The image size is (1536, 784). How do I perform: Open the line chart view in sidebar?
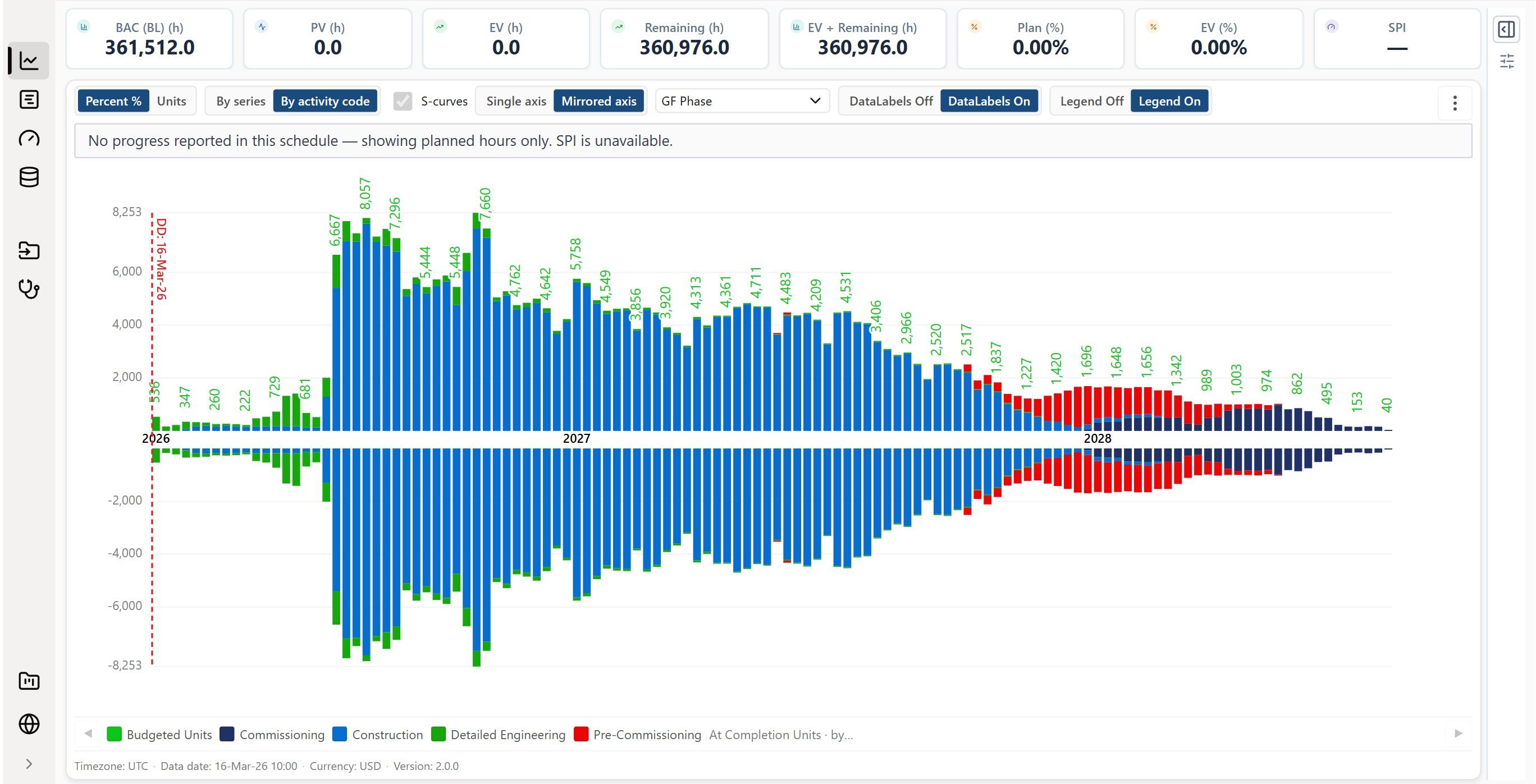29,60
